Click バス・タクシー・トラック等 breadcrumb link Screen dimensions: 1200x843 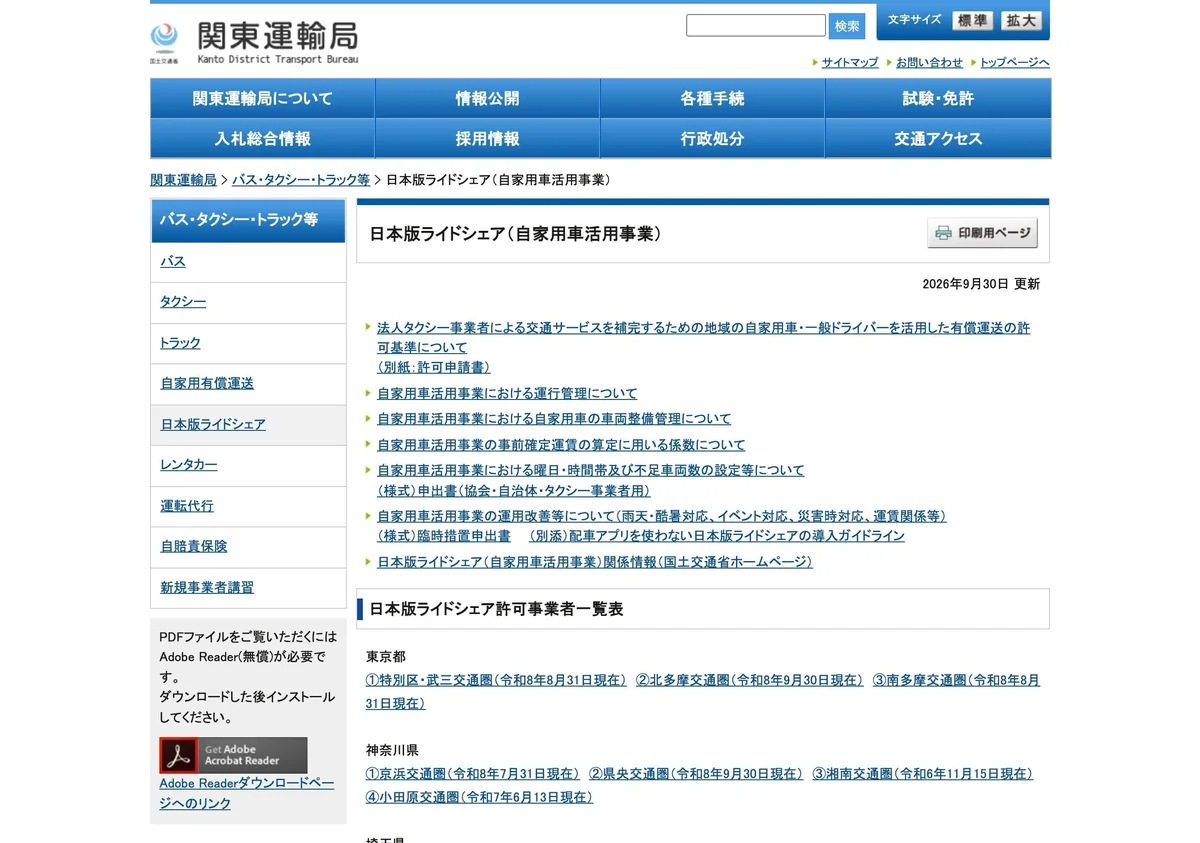pos(301,180)
